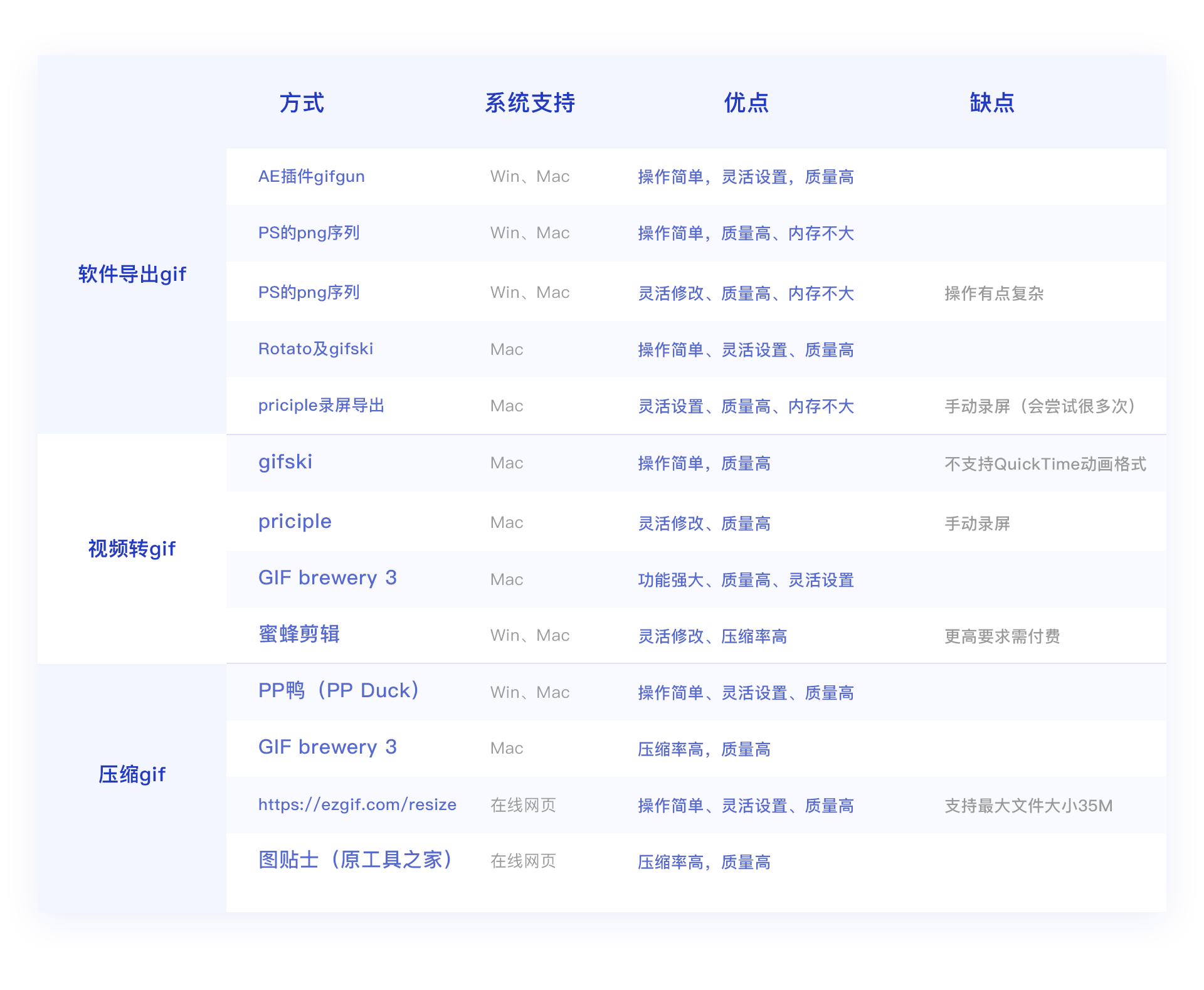Click the AE插件gifgun method cell
The height and width of the screenshot is (990, 1204).
pyautogui.click(x=312, y=176)
